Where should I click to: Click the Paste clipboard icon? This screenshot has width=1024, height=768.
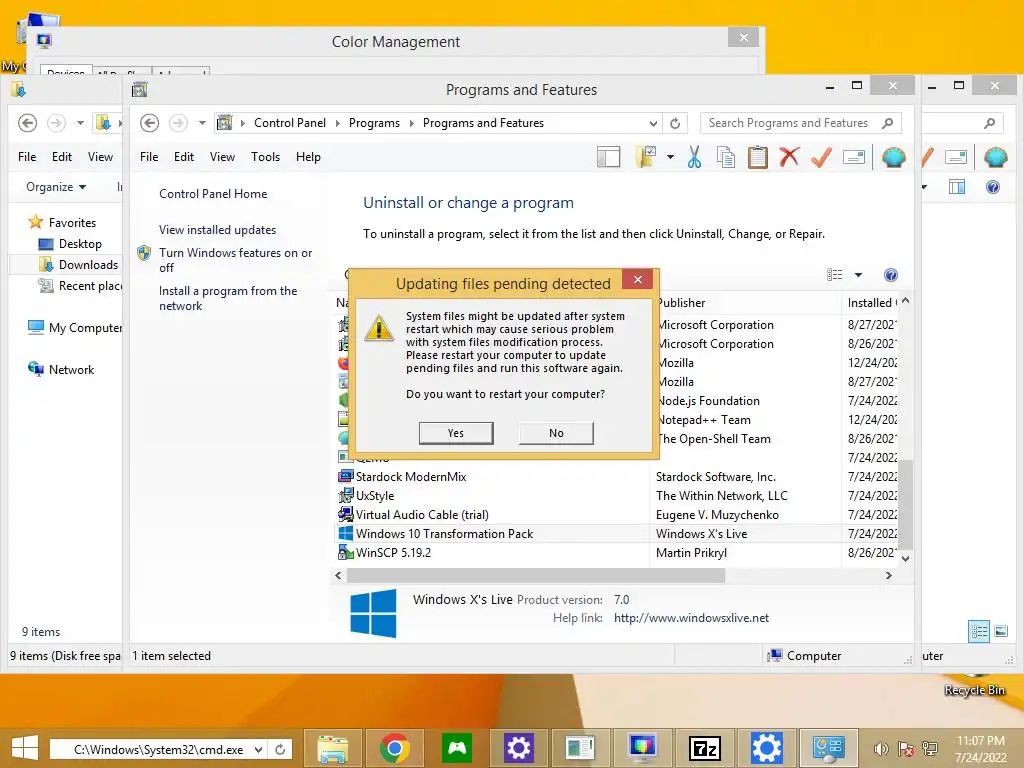758,157
